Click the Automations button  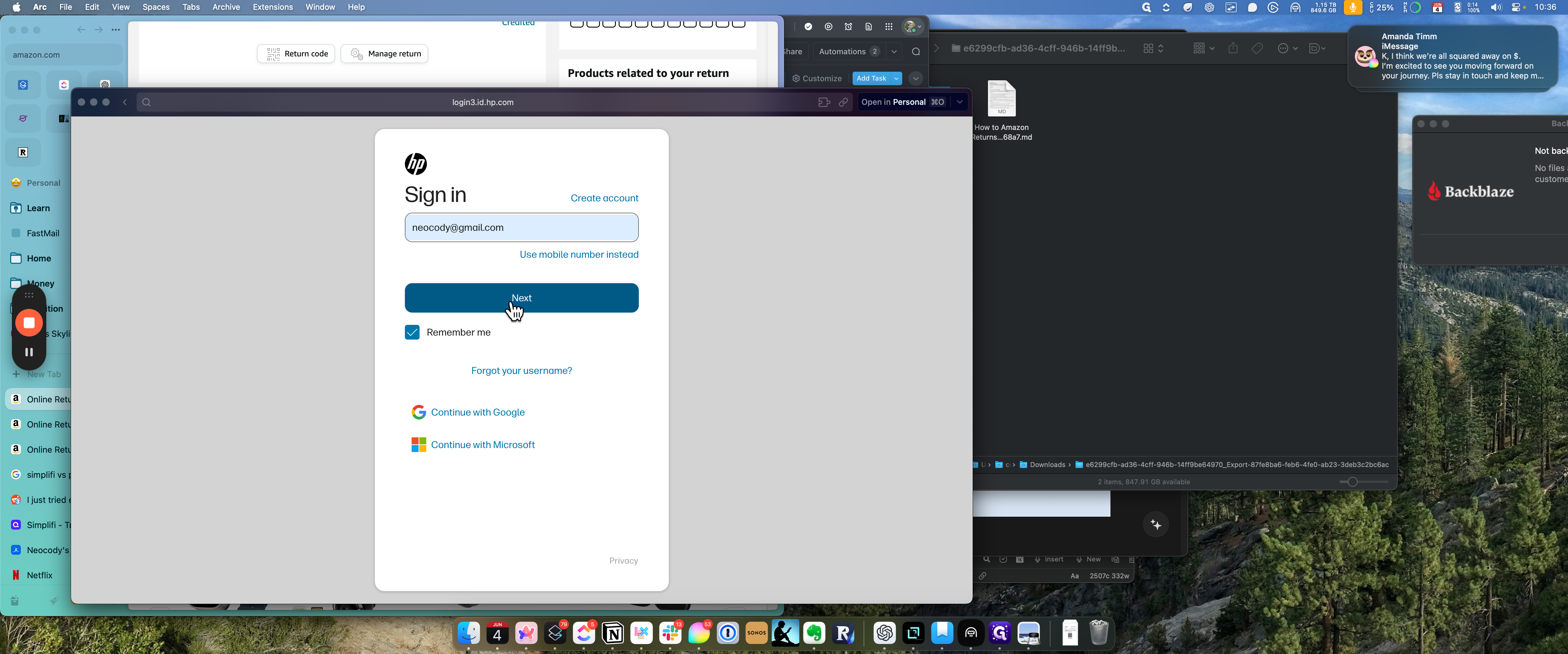pyautogui.click(x=849, y=52)
